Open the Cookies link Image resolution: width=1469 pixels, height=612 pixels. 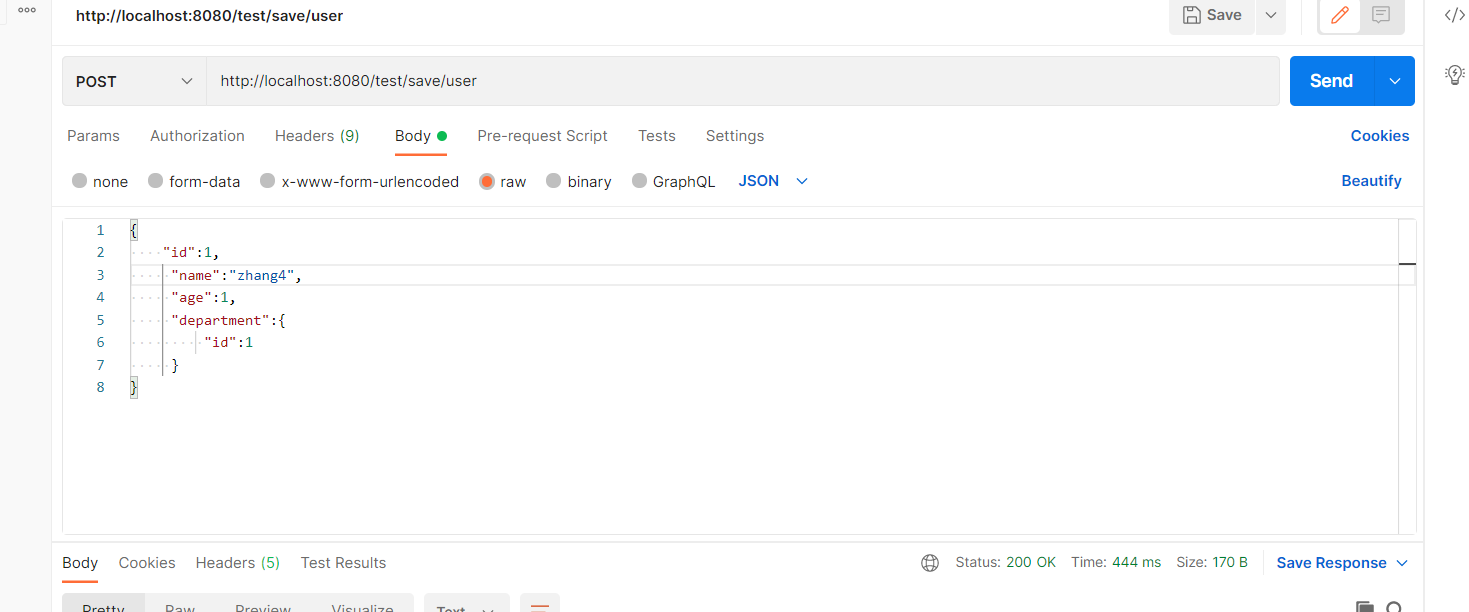point(1380,136)
